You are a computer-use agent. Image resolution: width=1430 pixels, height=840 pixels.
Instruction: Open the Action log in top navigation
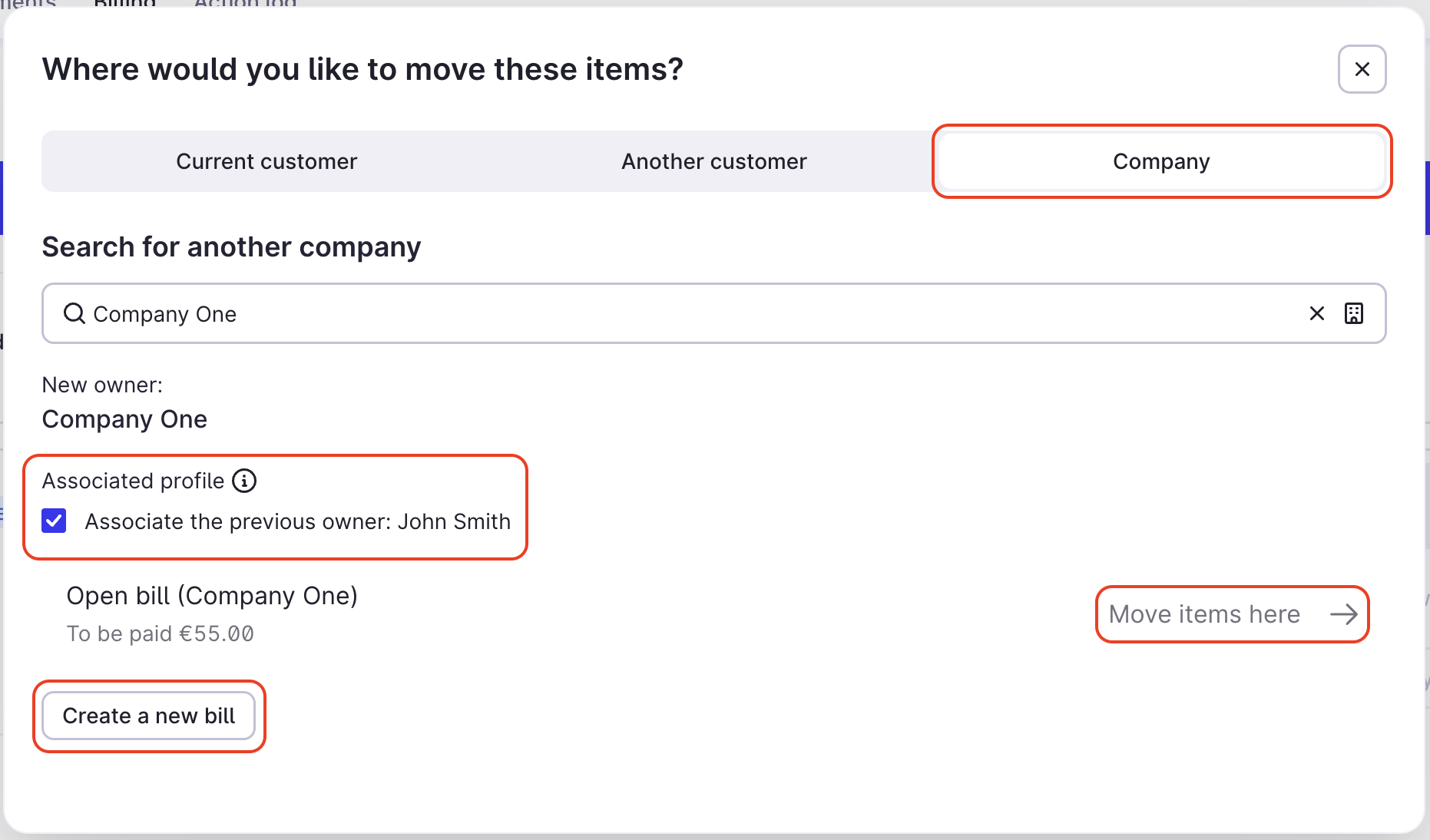(x=244, y=4)
